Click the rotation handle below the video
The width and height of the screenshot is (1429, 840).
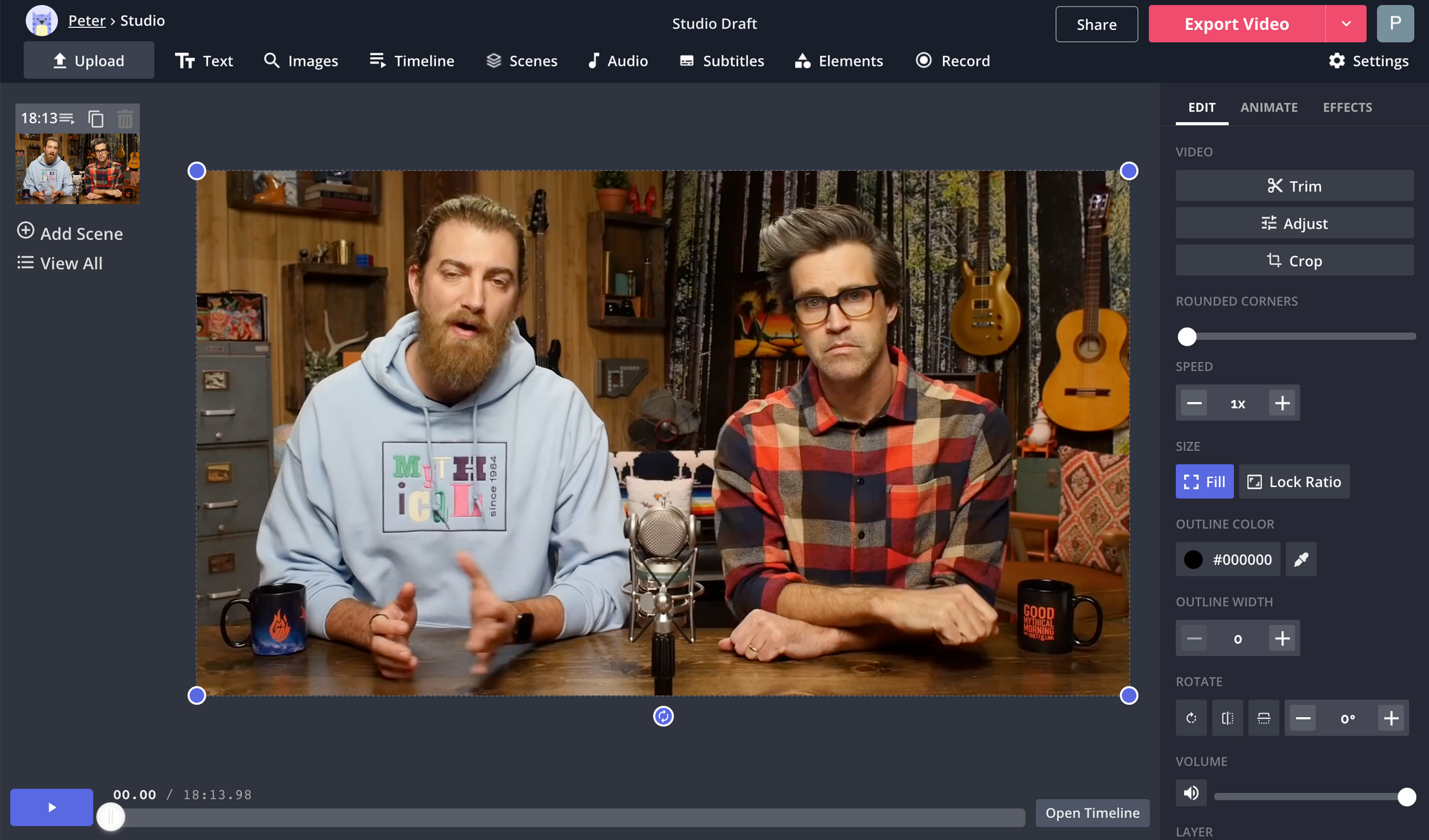pyautogui.click(x=663, y=716)
